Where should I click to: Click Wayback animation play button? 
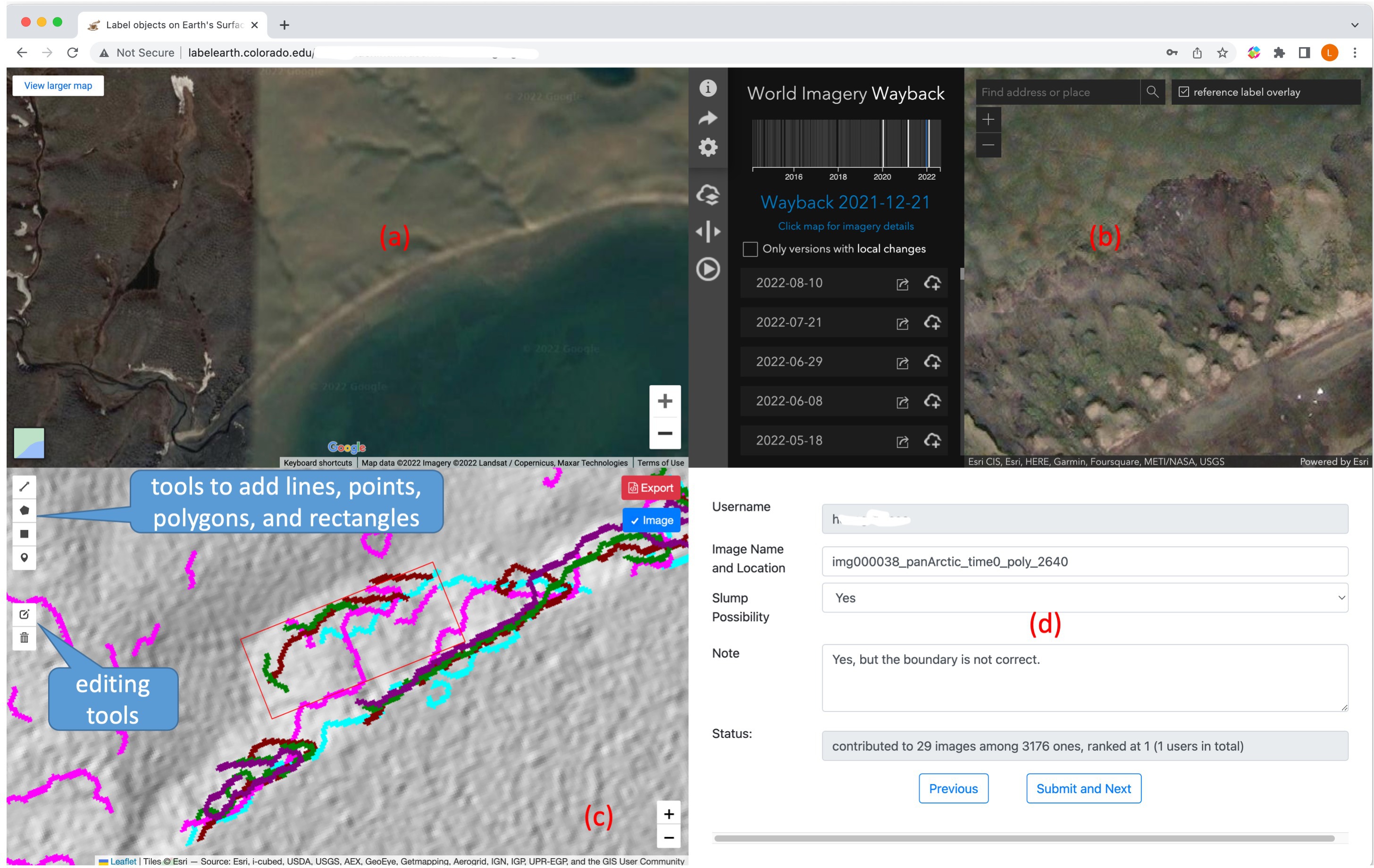tap(708, 269)
